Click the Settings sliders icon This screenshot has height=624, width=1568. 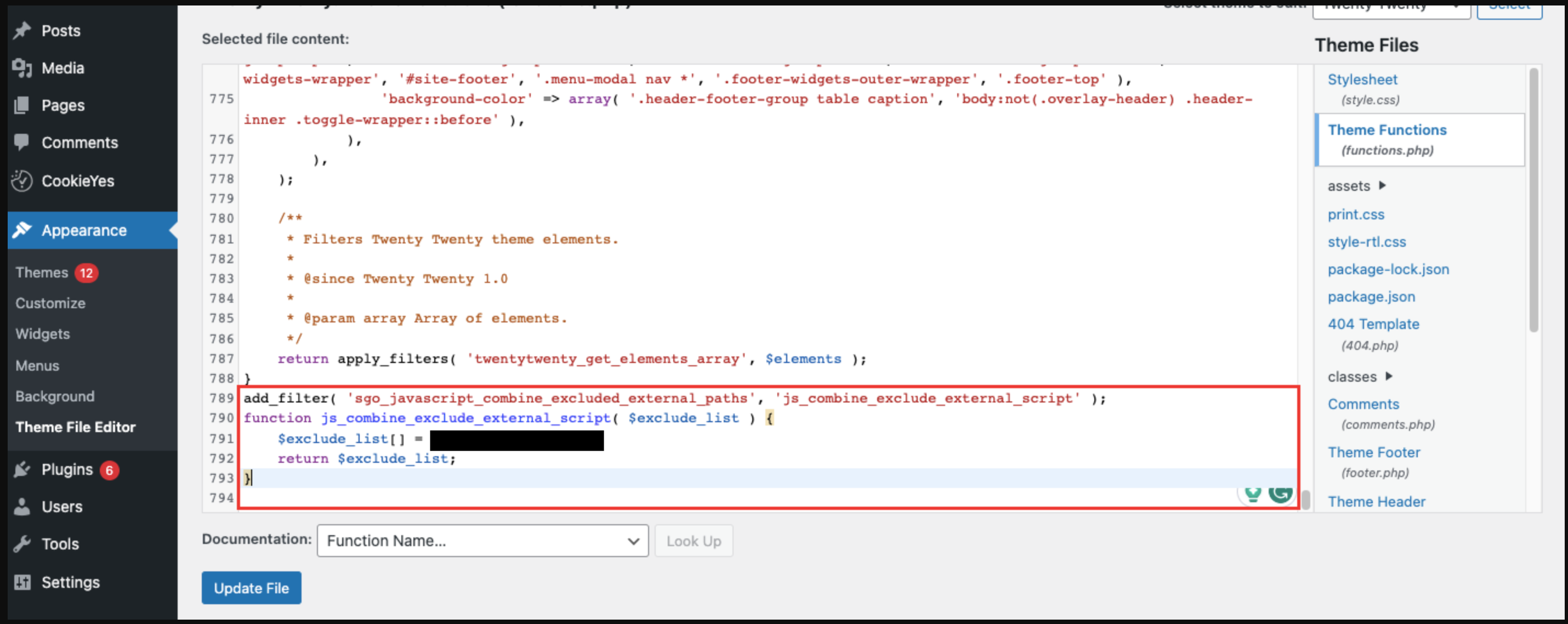pyautogui.click(x=22, y=582)
